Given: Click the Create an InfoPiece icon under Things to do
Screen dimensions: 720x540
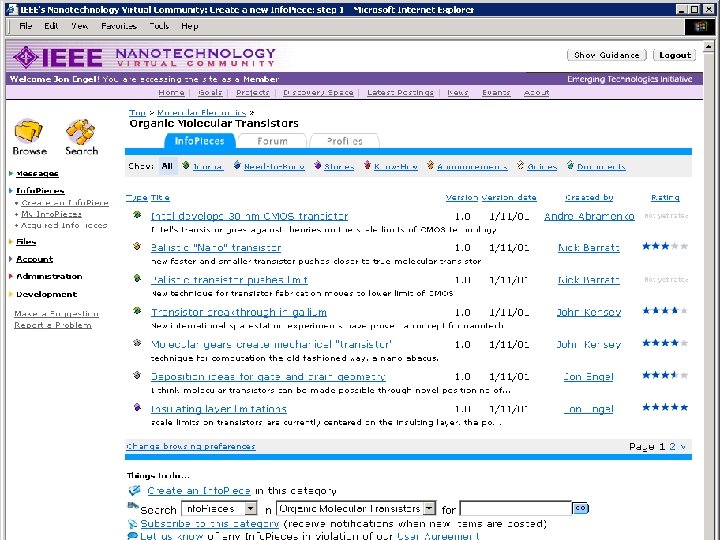Looking at the screenshot, I should click(x=134, y=490).
